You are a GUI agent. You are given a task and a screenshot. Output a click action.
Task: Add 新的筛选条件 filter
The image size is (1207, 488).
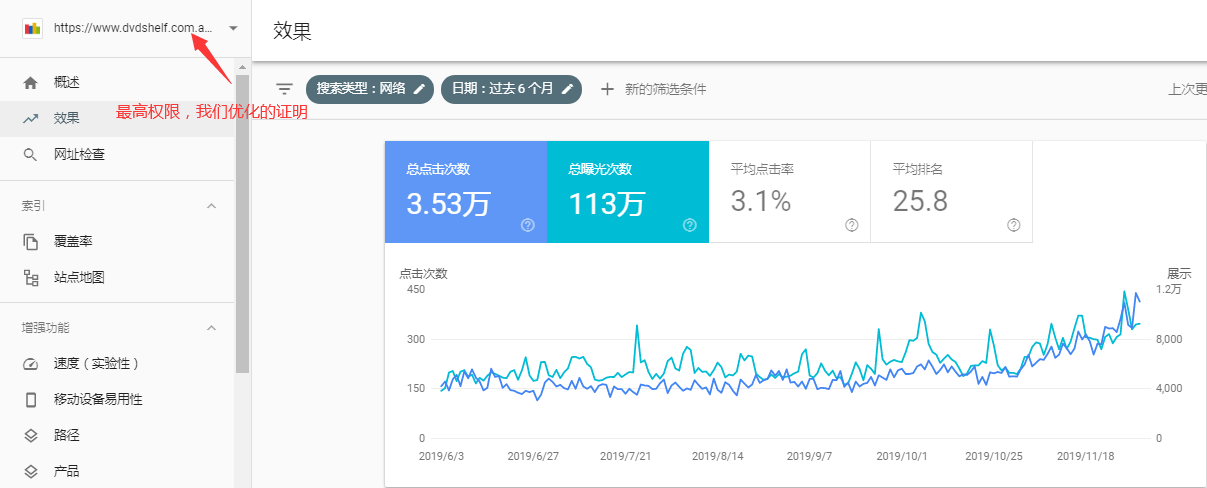(665, 89)
